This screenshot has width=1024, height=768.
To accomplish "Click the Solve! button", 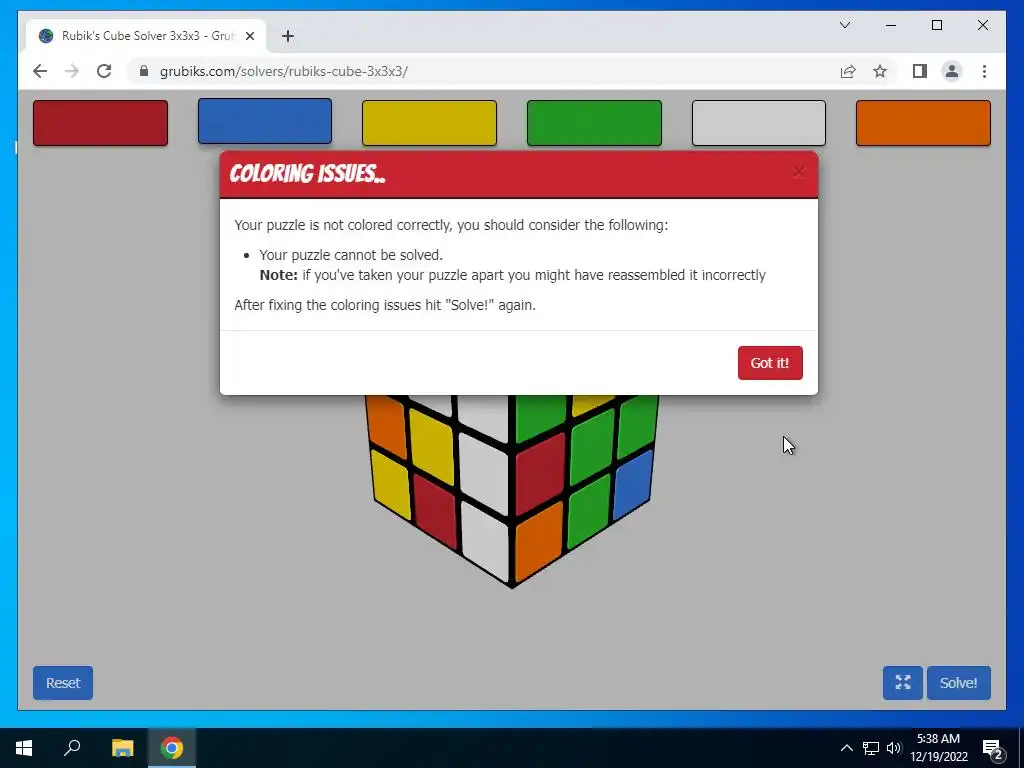I will coord(958,682).
